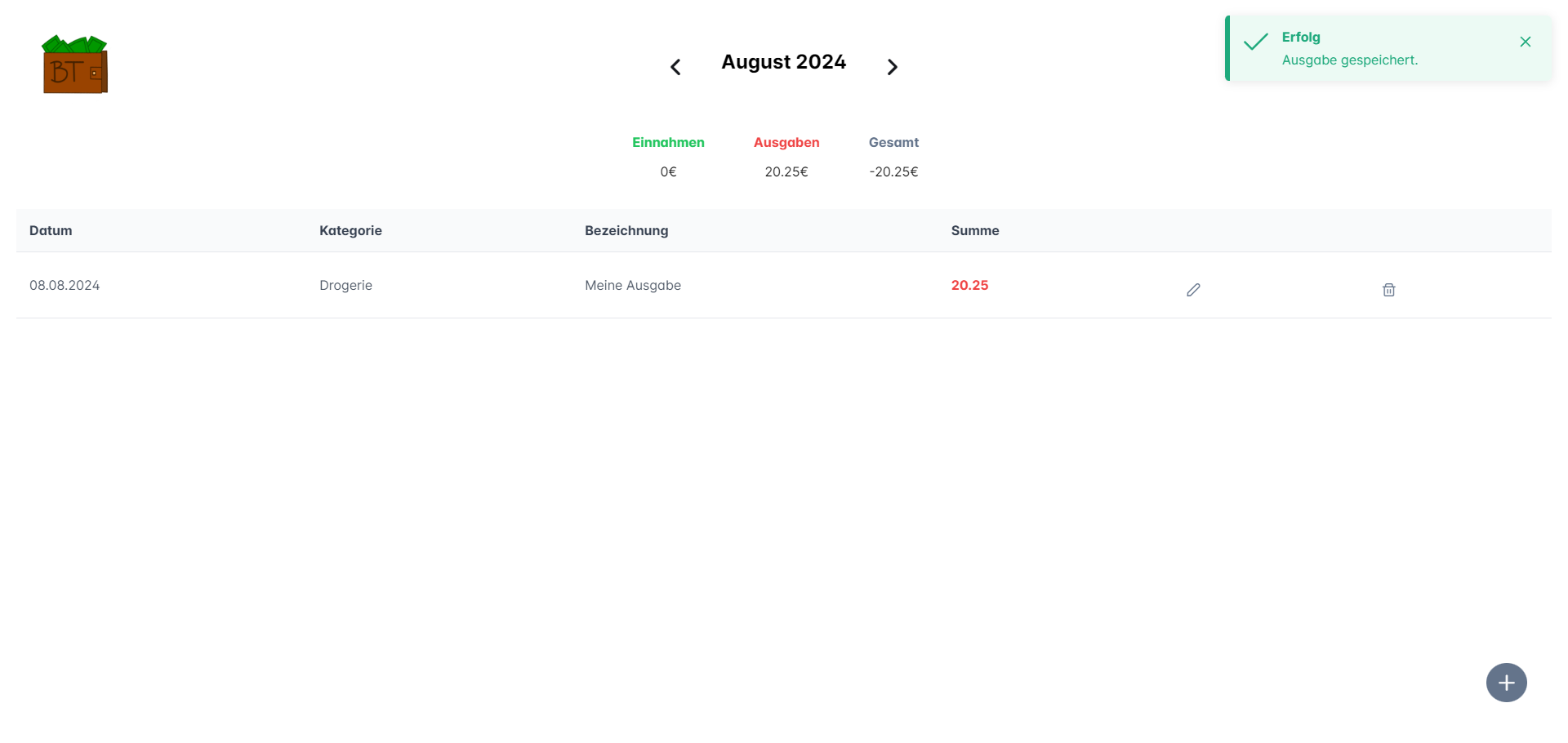Go to the previous month
1568x743 pixels.
pos(675,67)
